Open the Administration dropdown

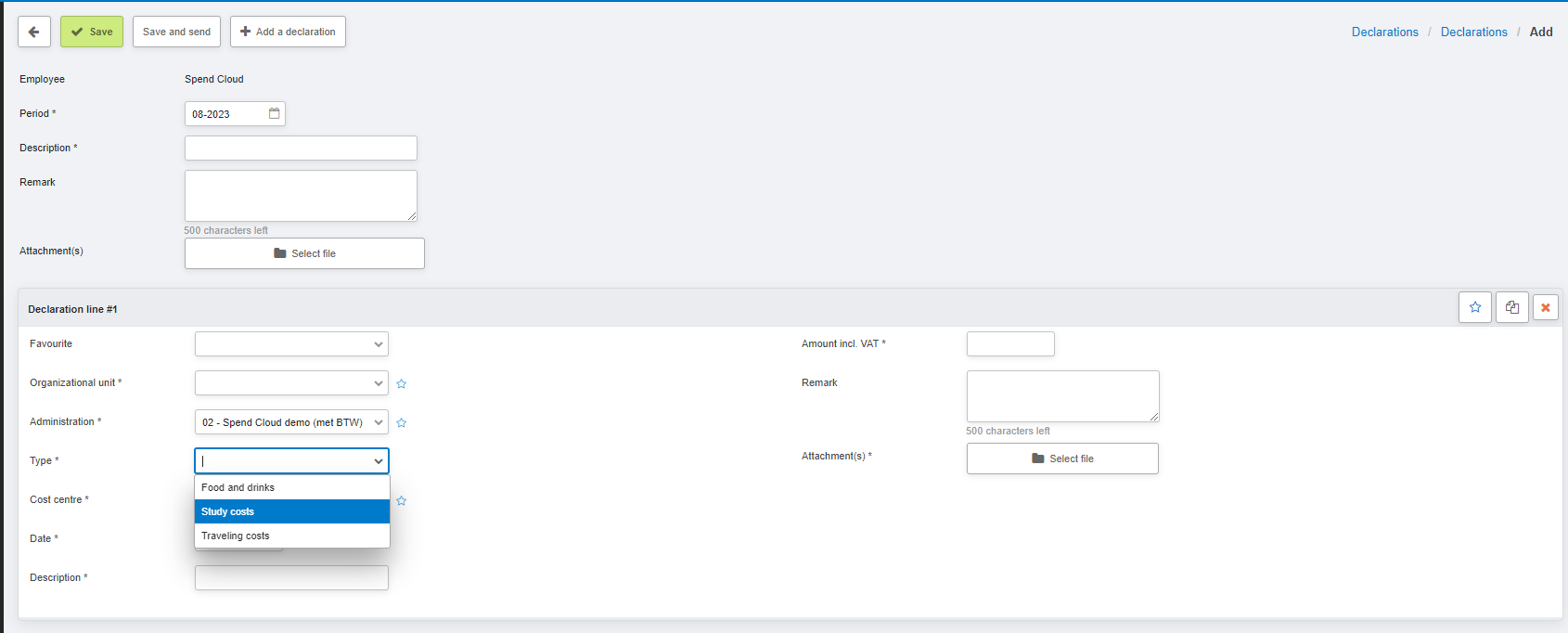[291, 422]
